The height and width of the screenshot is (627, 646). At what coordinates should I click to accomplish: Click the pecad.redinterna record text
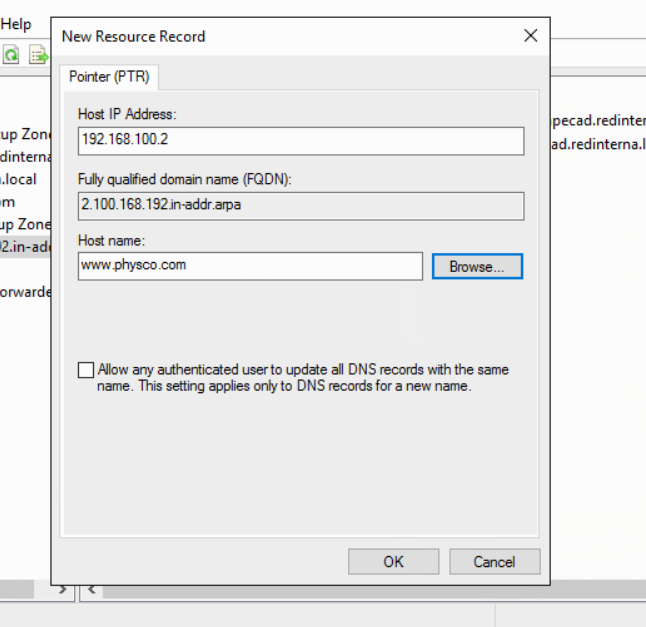point(598,120)
